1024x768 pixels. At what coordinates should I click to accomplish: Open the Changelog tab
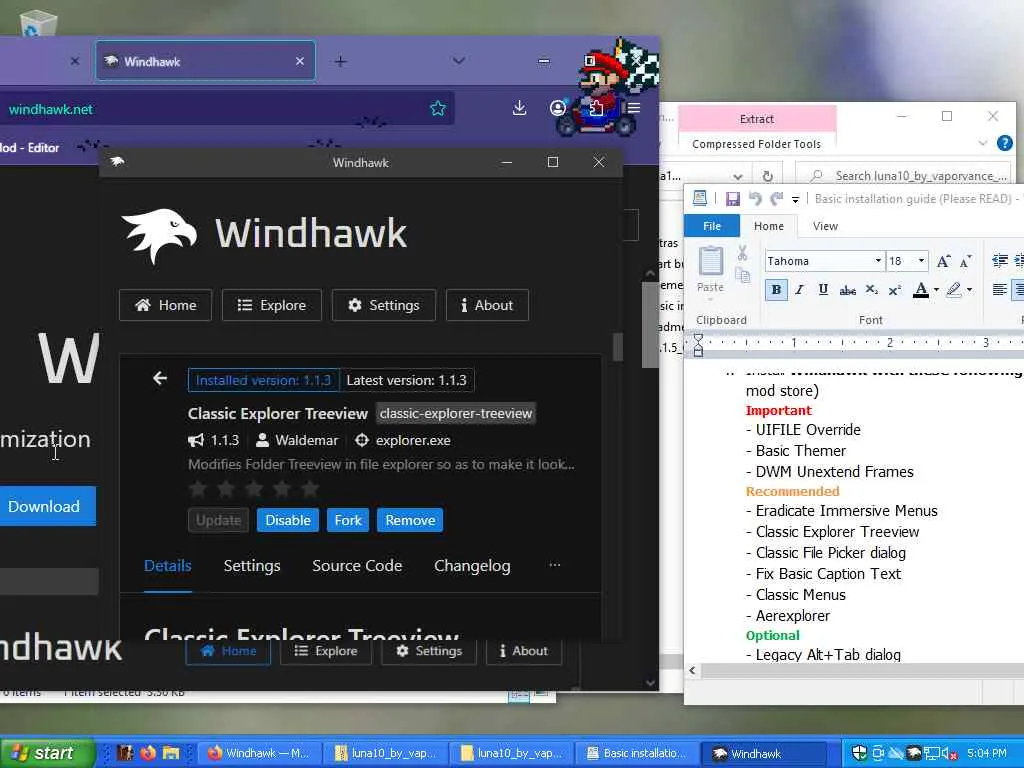(x=472, y=566)
